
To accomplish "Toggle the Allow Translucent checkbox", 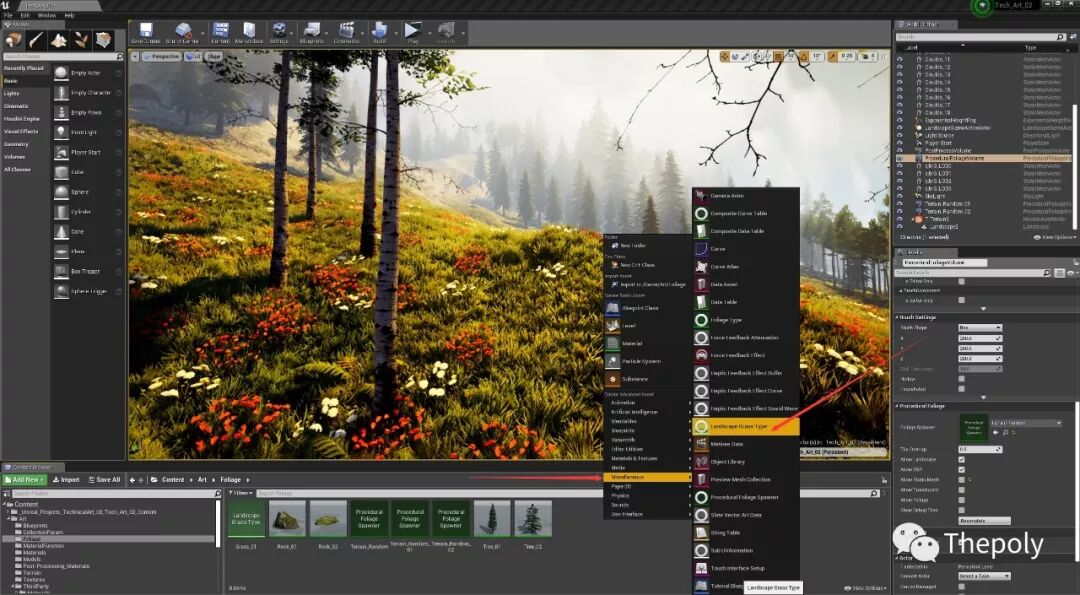I will click(962, 490).
